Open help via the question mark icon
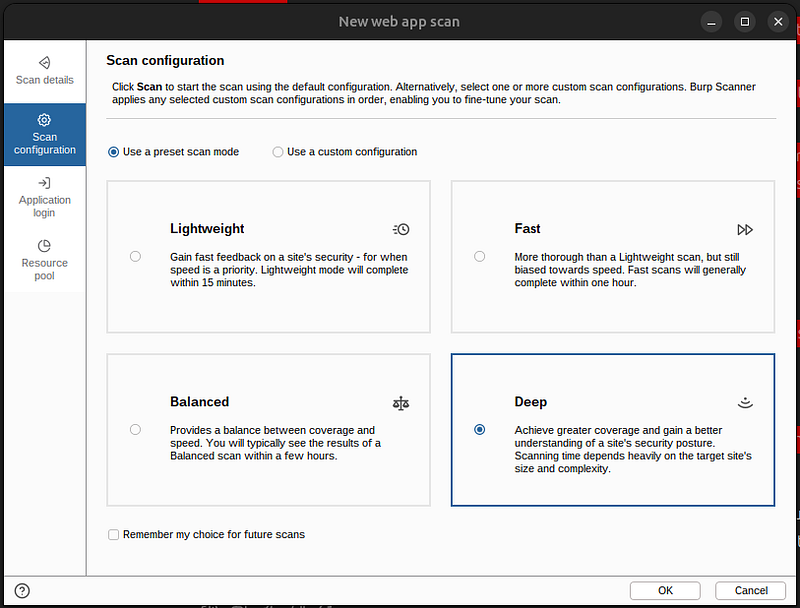The width and height of the screenshot is (800, 608). tap(22, 591)
